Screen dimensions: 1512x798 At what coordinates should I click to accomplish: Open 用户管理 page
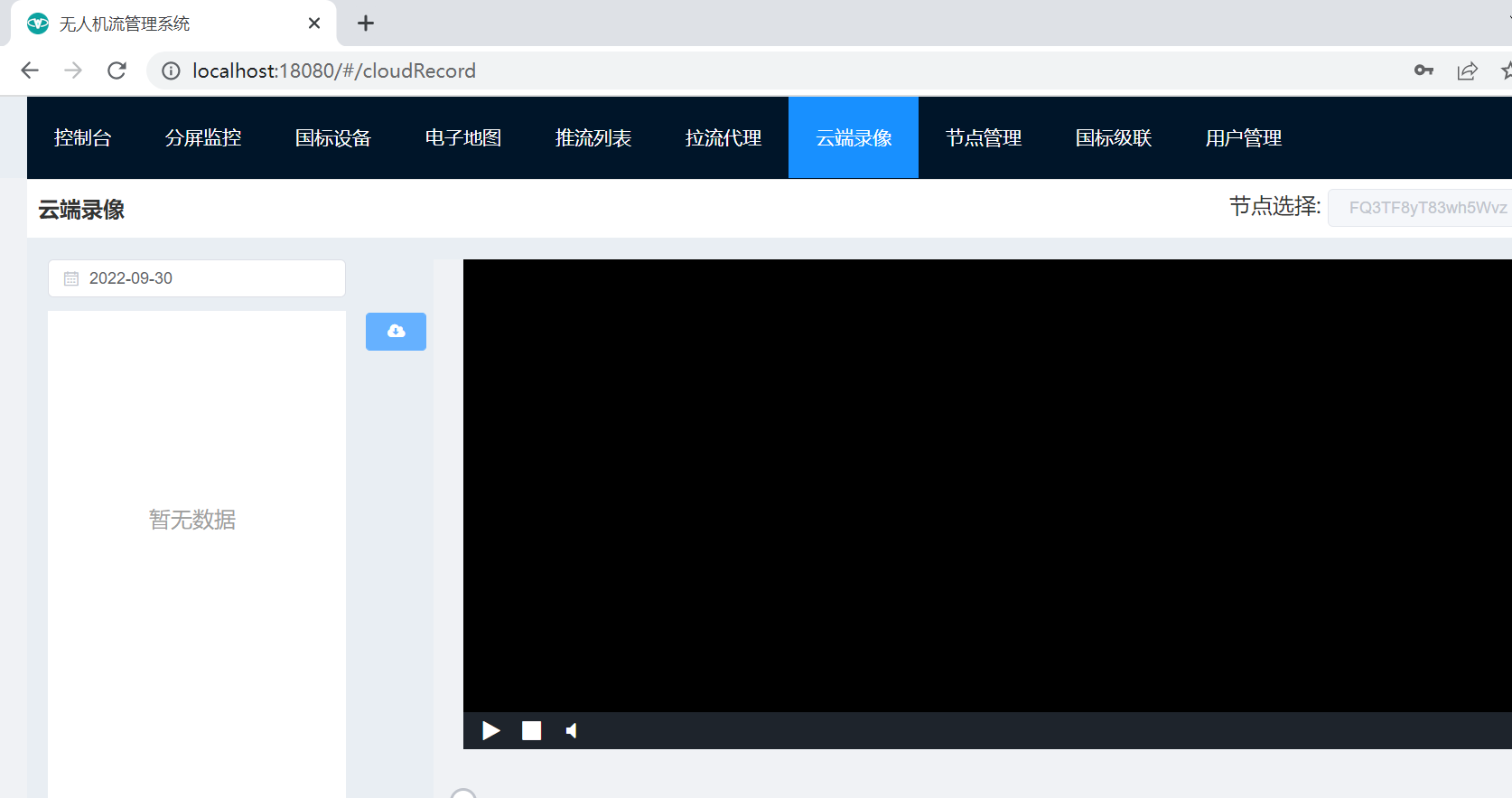(1244, 137)
